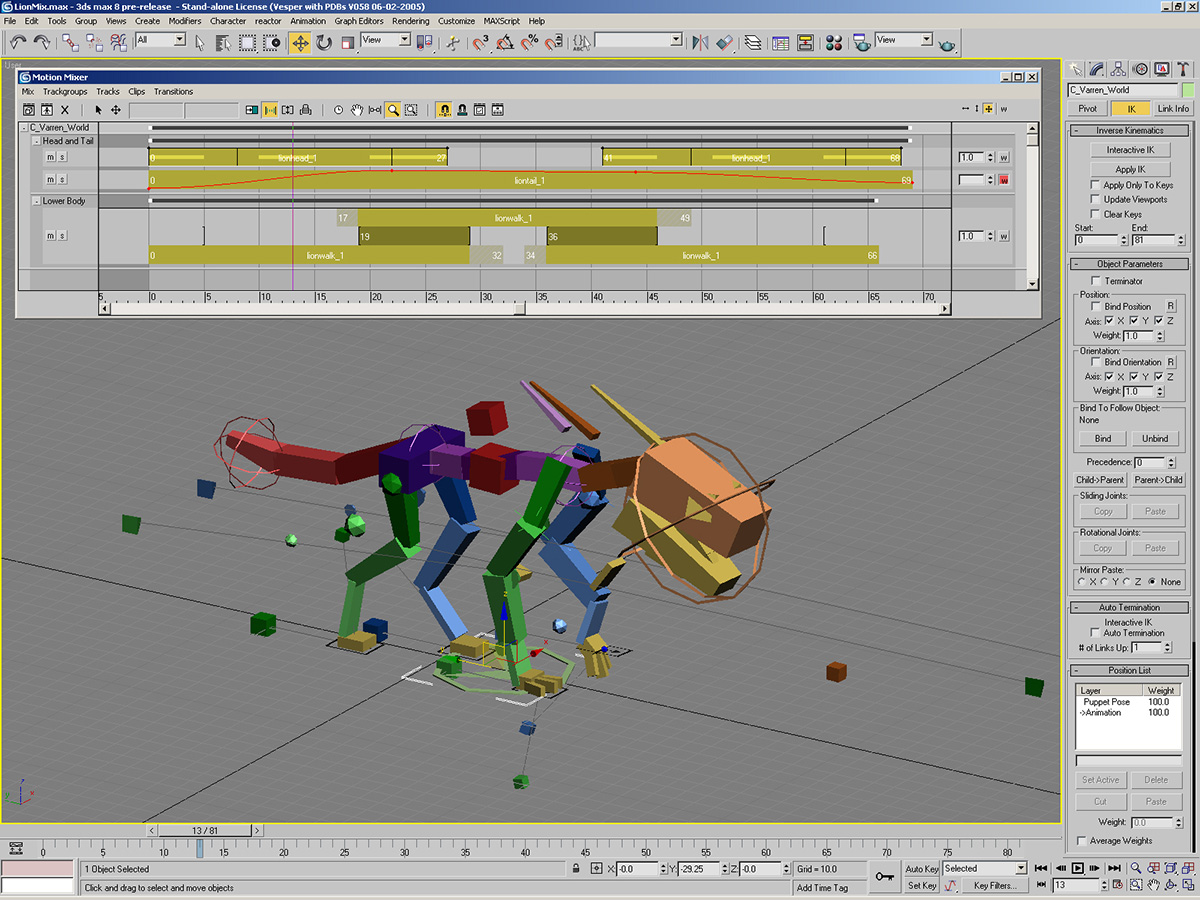Open the Key Filters dialog
Viewport: 1200px width, 900px height.
[995, 885]
